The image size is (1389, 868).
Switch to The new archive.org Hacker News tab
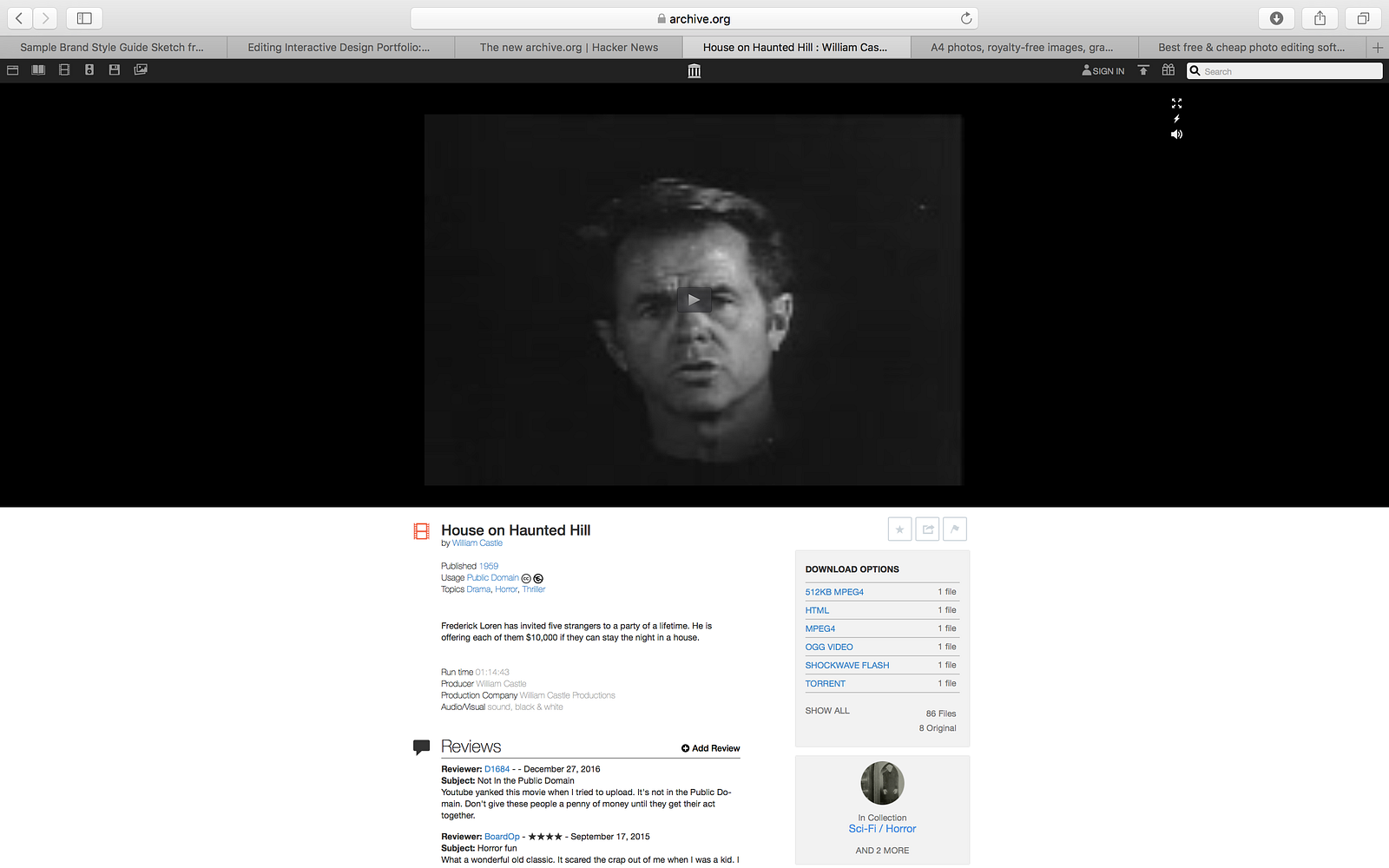(x=569, y=48)
